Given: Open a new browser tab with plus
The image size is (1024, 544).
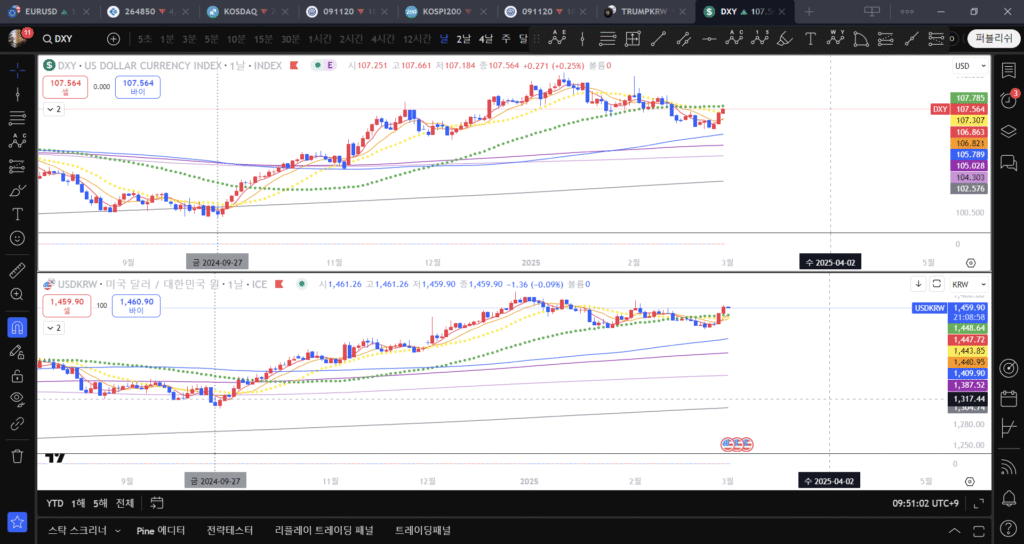Looking at the screenshot, I should [x=809, y=12].
